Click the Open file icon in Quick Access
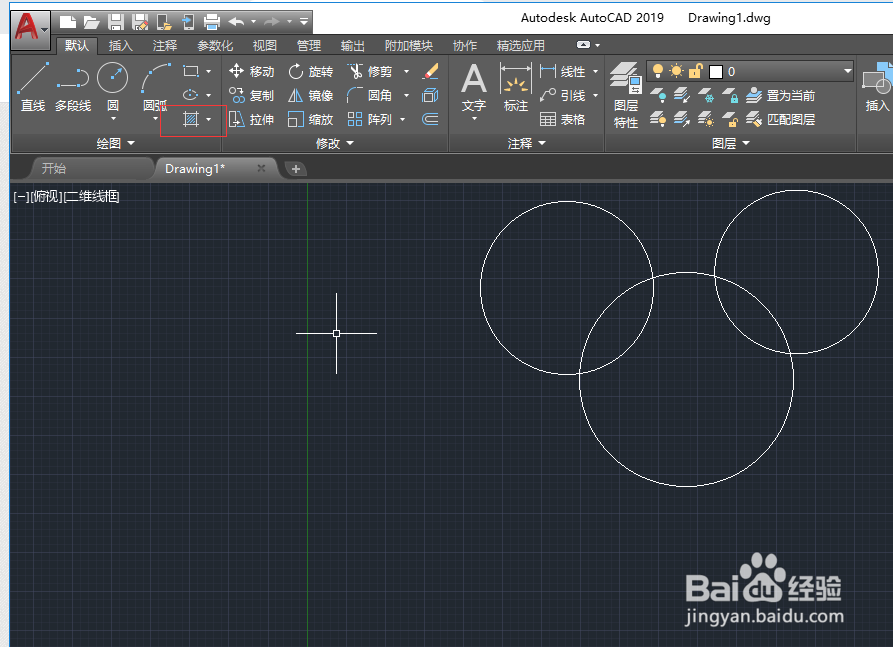This screenshot has width=893, height=647. click(x=92, y=22)
